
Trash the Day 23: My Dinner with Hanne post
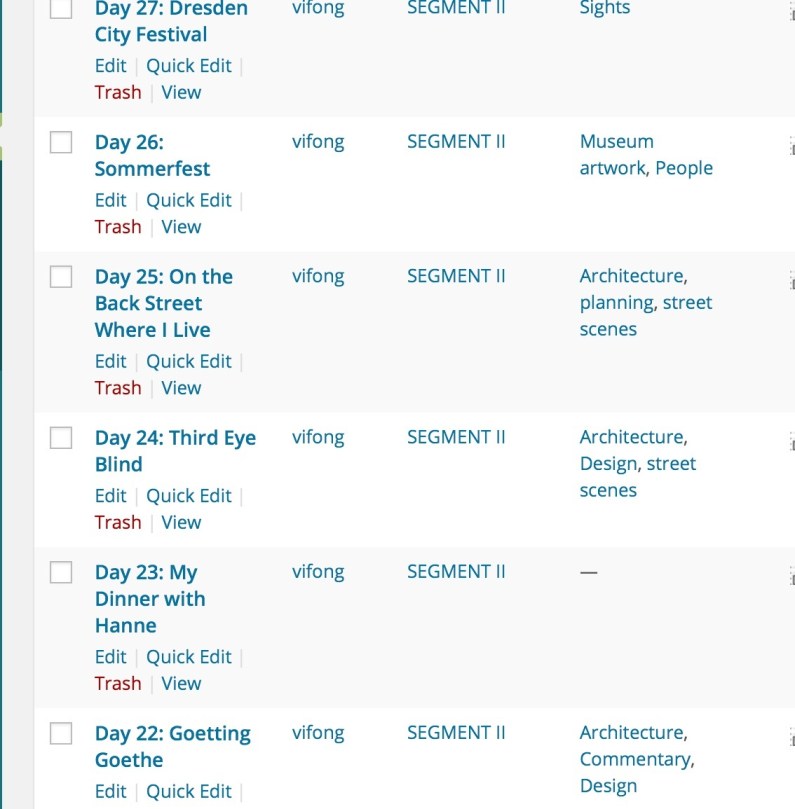click(118, 684)
